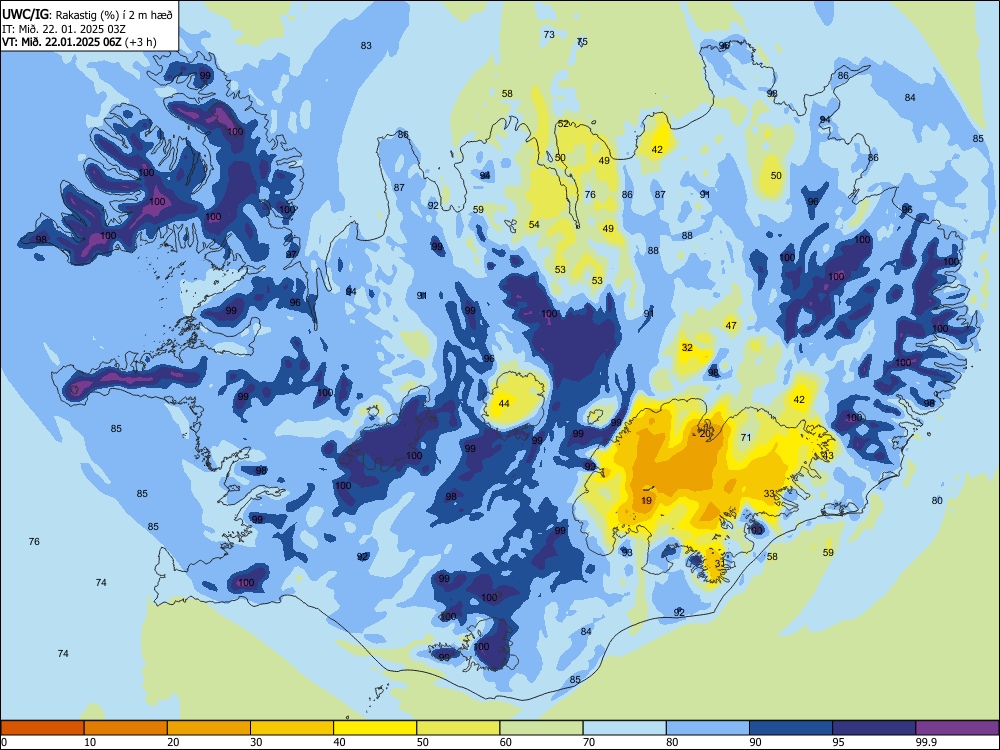The width and height of the screenshot is (1000, 750).
Task: Click the 0–10% dark orange legend swatch
Action: click(42, 728)
